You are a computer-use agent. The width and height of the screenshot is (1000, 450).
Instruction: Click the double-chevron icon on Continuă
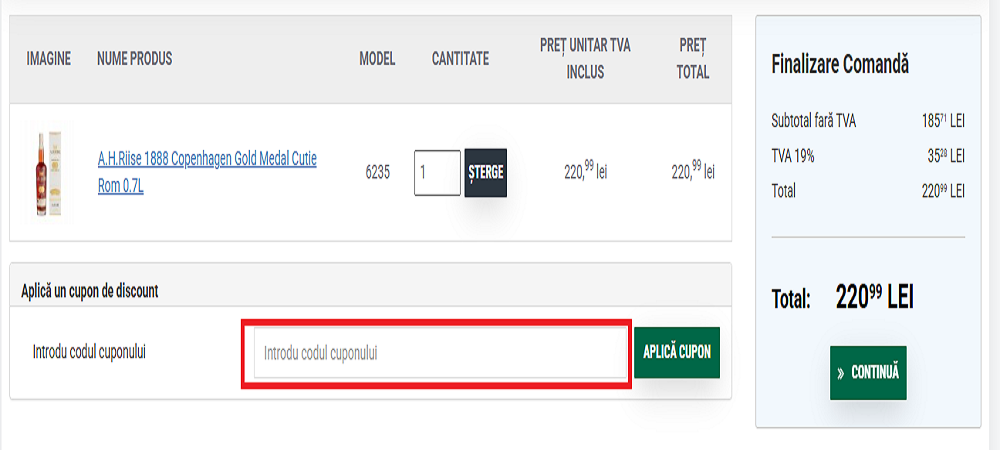click(840, 373)
